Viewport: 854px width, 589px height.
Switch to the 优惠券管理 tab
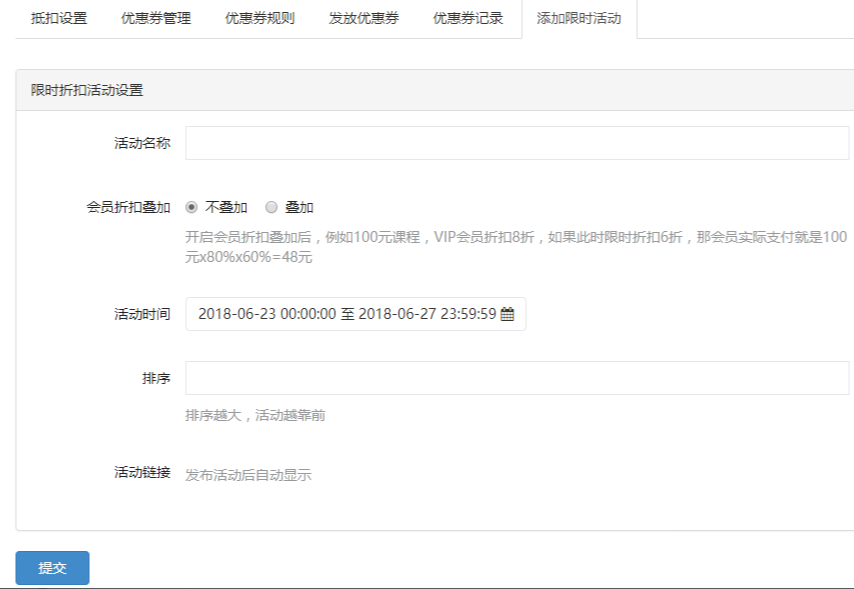(x=156, y=19)
